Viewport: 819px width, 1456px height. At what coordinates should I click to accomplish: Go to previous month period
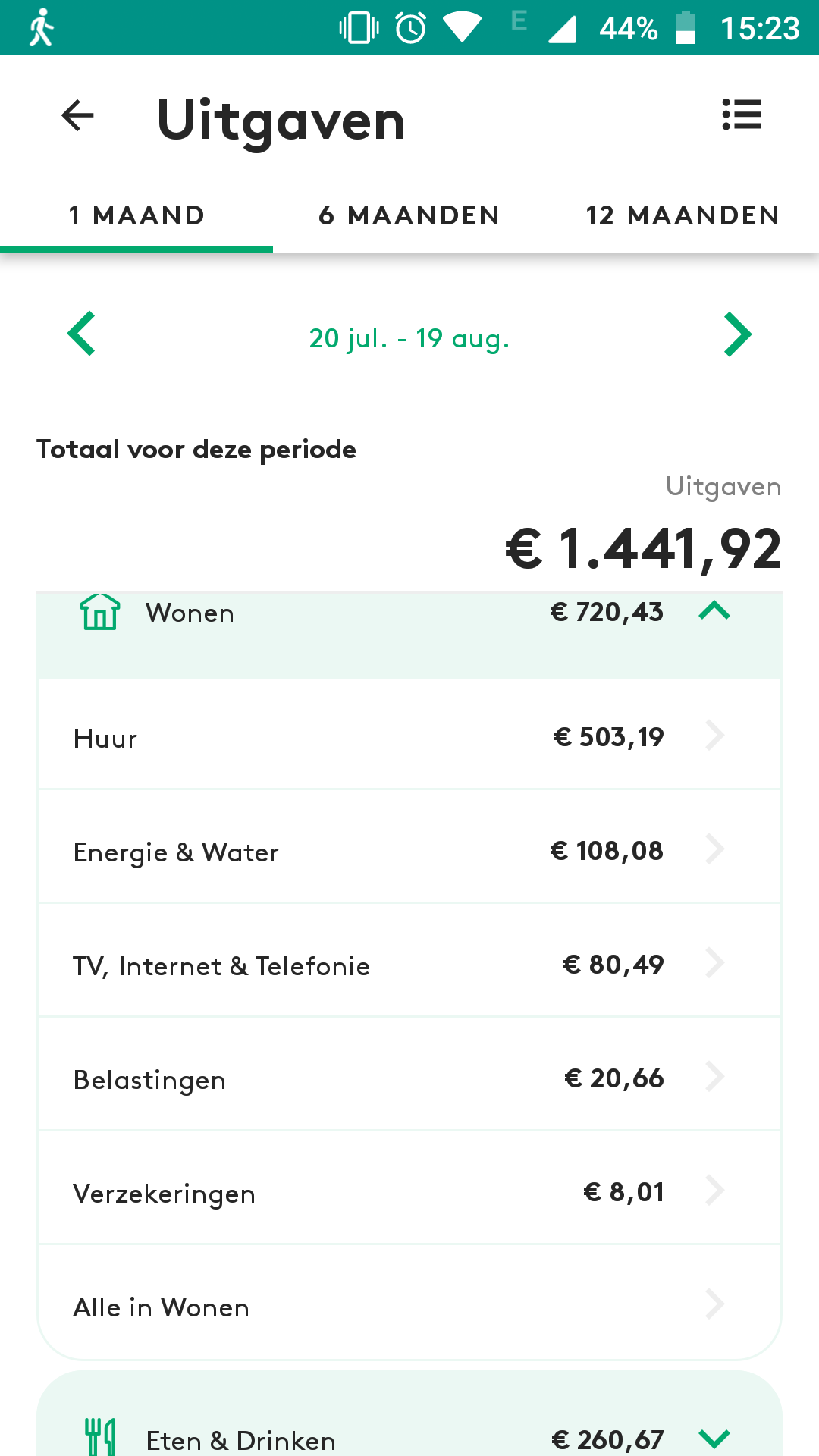tap(81, 334)
